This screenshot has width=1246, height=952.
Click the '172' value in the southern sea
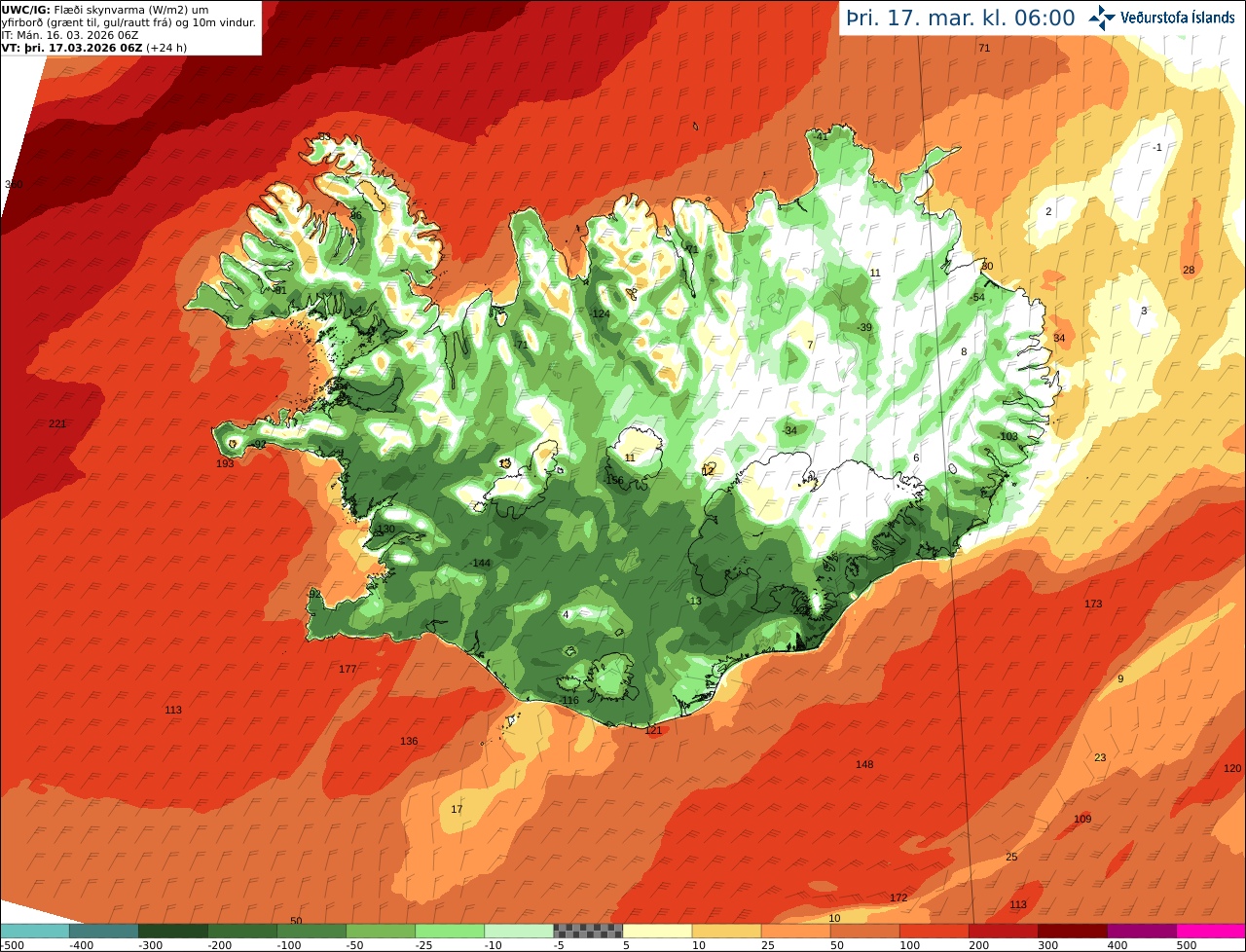pos(898,897)
